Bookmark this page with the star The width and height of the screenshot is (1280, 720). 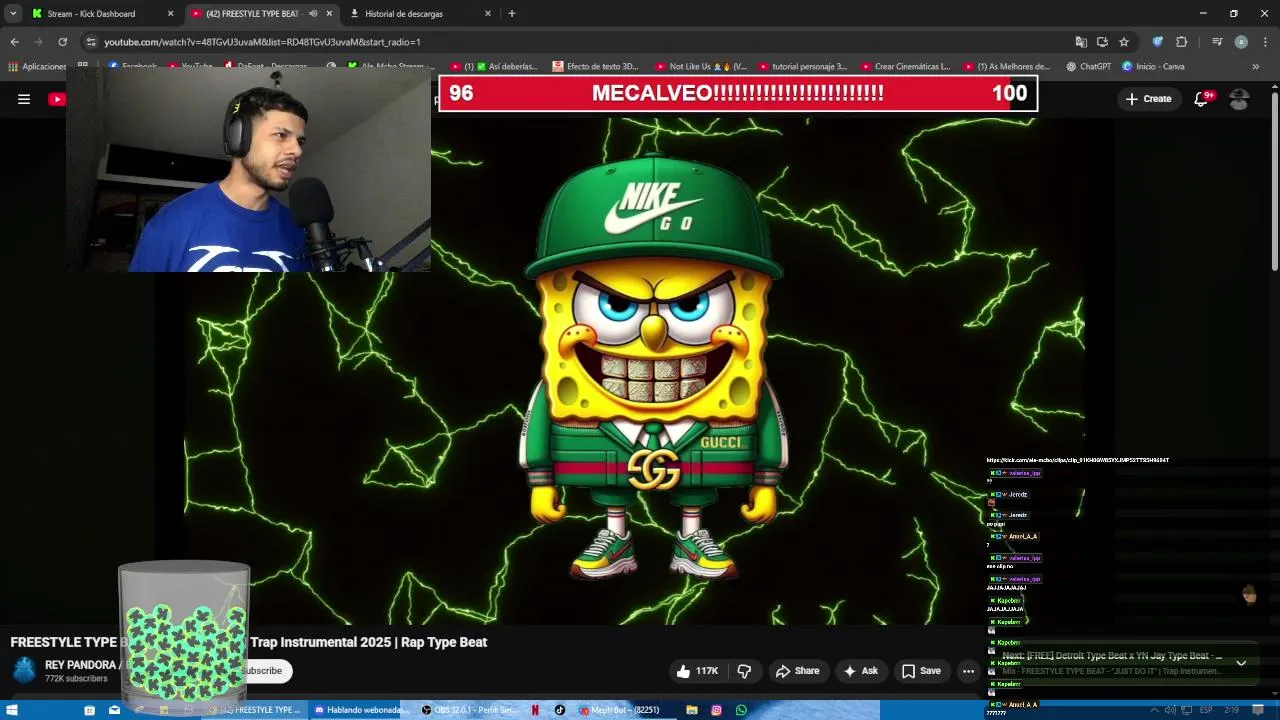(1124, 42)
